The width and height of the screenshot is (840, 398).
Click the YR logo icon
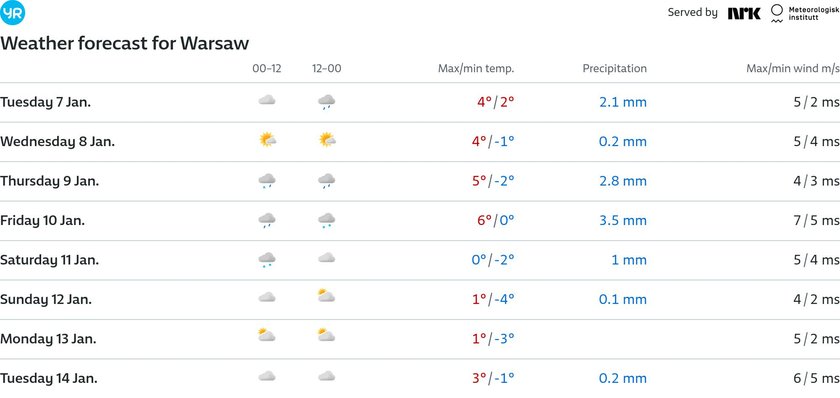12,13
